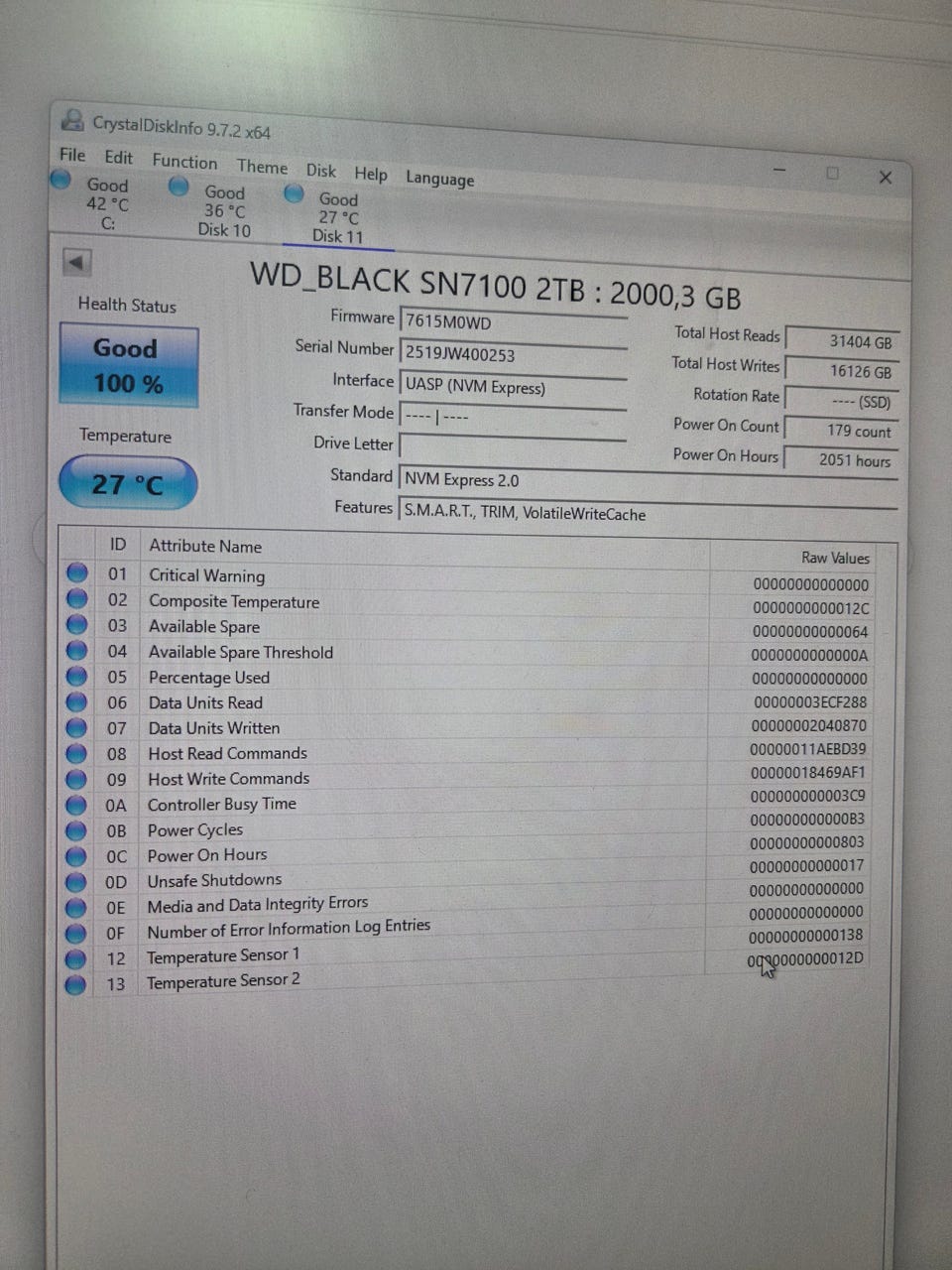Viewport: 952px width, 1270px height.
Task: Click the status circle of Disk 10
Action: point(178,186)
